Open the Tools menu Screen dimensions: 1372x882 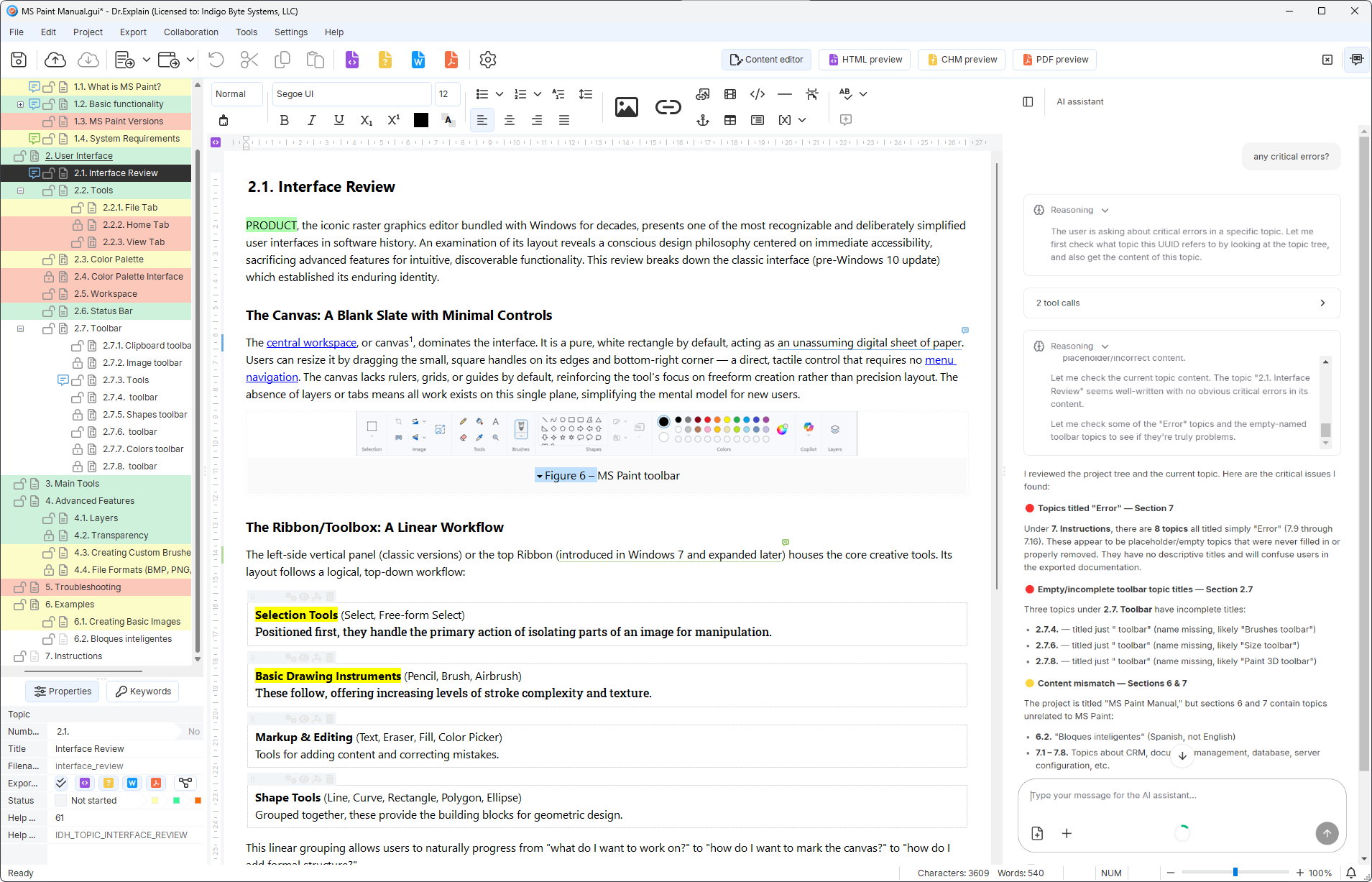click(x=247, y=32)
